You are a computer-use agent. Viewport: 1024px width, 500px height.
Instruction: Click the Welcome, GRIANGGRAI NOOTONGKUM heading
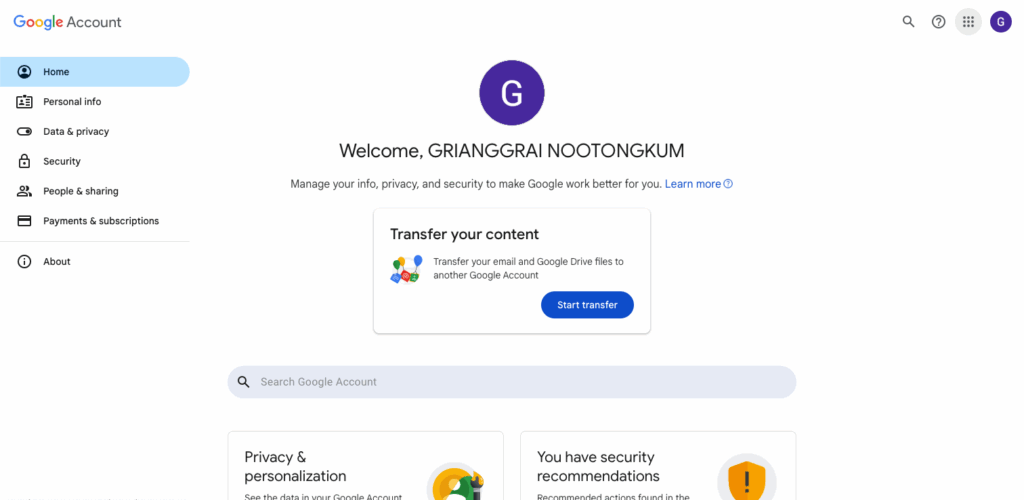[512, 151]
